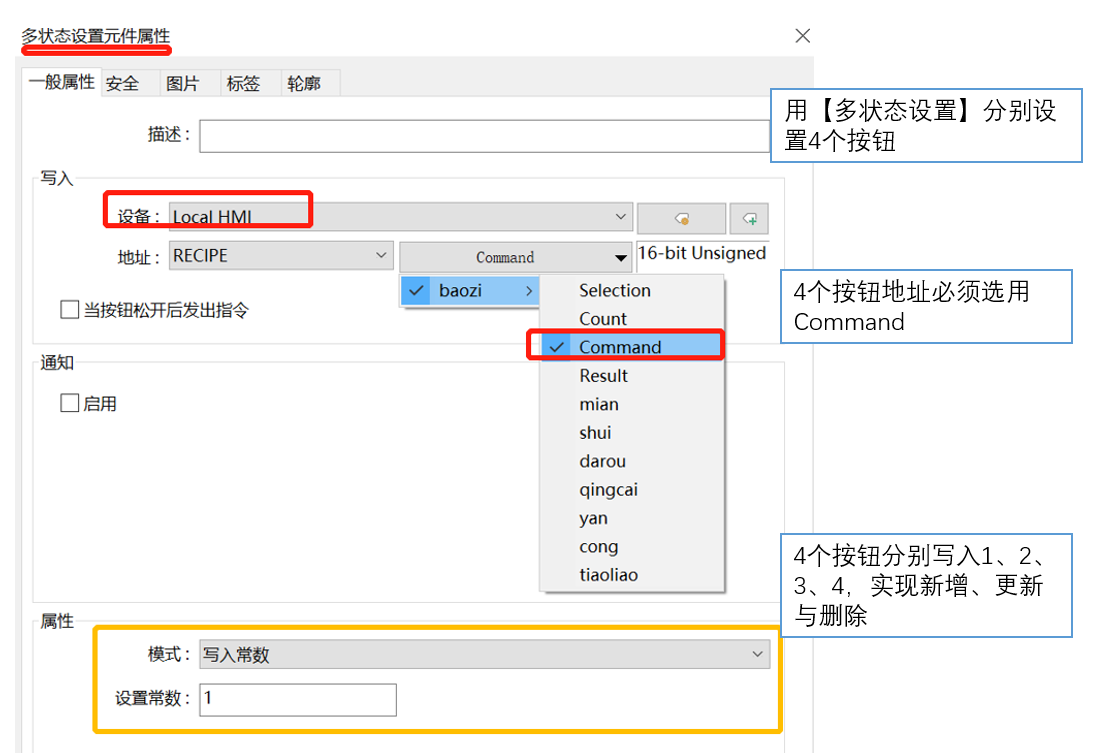Open the 模式 写入常数 dropdown
This screenshot has height=753, width=1100.
(x=484, y=655)
